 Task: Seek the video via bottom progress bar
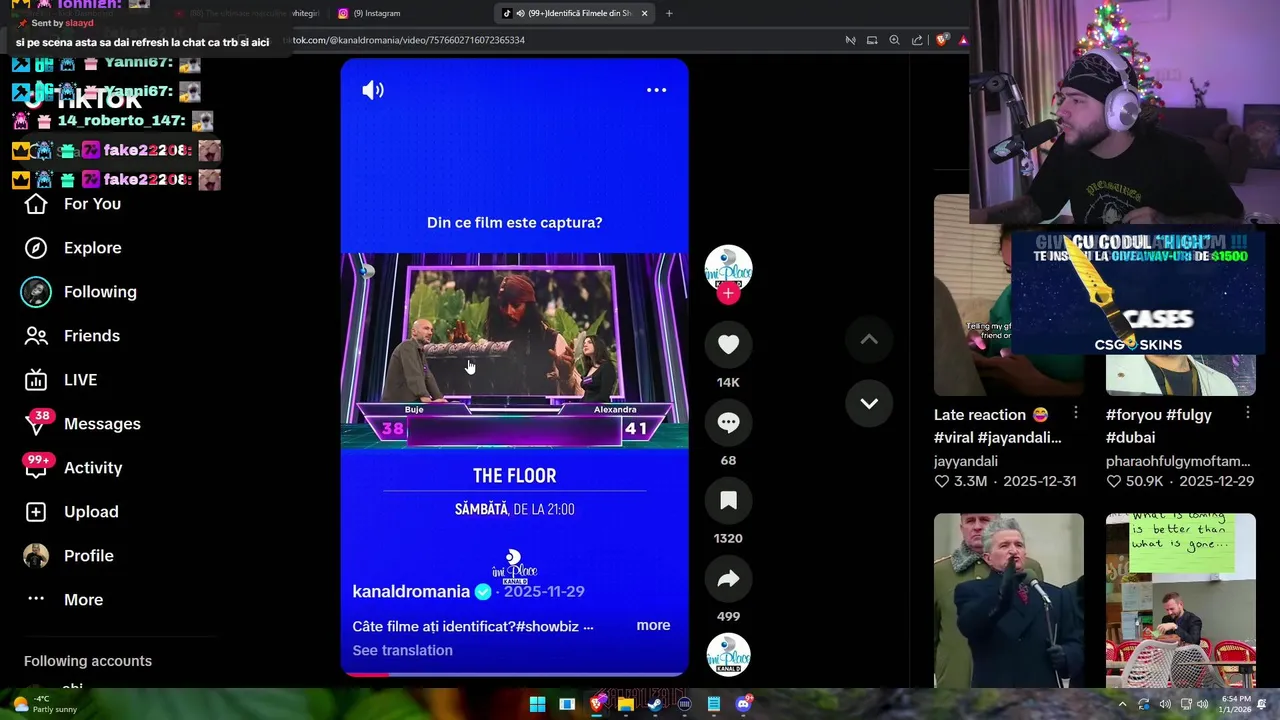coord(514,674)
